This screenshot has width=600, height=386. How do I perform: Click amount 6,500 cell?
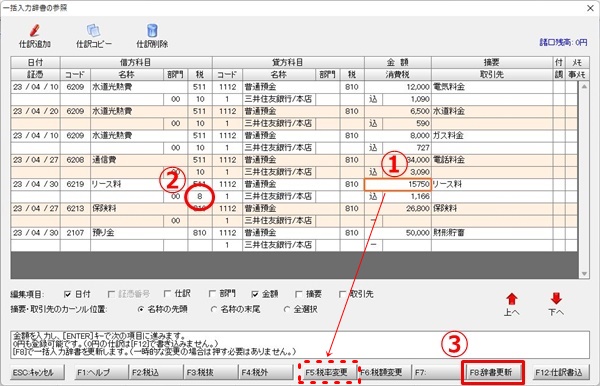(398, 111)
